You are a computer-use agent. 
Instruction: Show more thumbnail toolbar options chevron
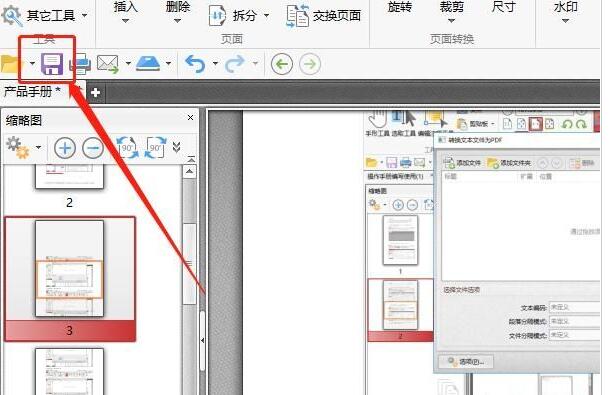pos(176,147)
